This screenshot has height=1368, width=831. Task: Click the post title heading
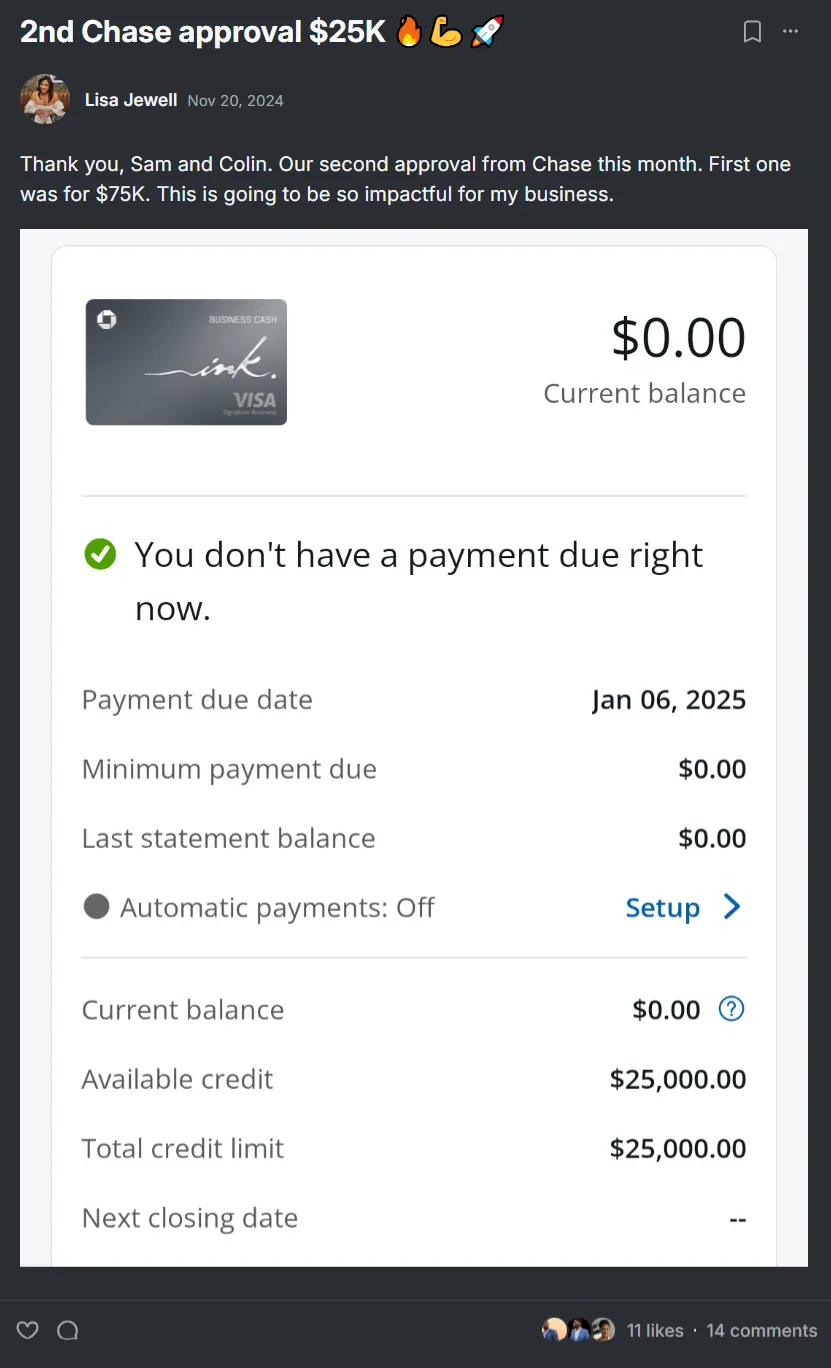click(203, 32)
